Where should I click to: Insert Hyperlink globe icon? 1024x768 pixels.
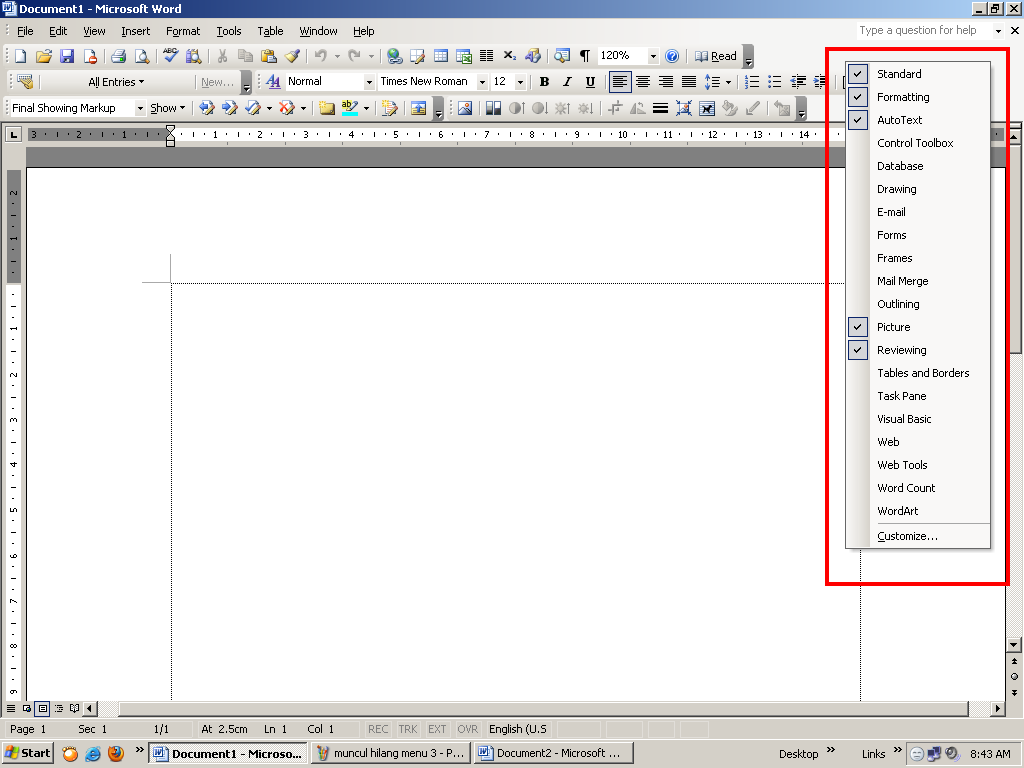[x=394, y=56]
